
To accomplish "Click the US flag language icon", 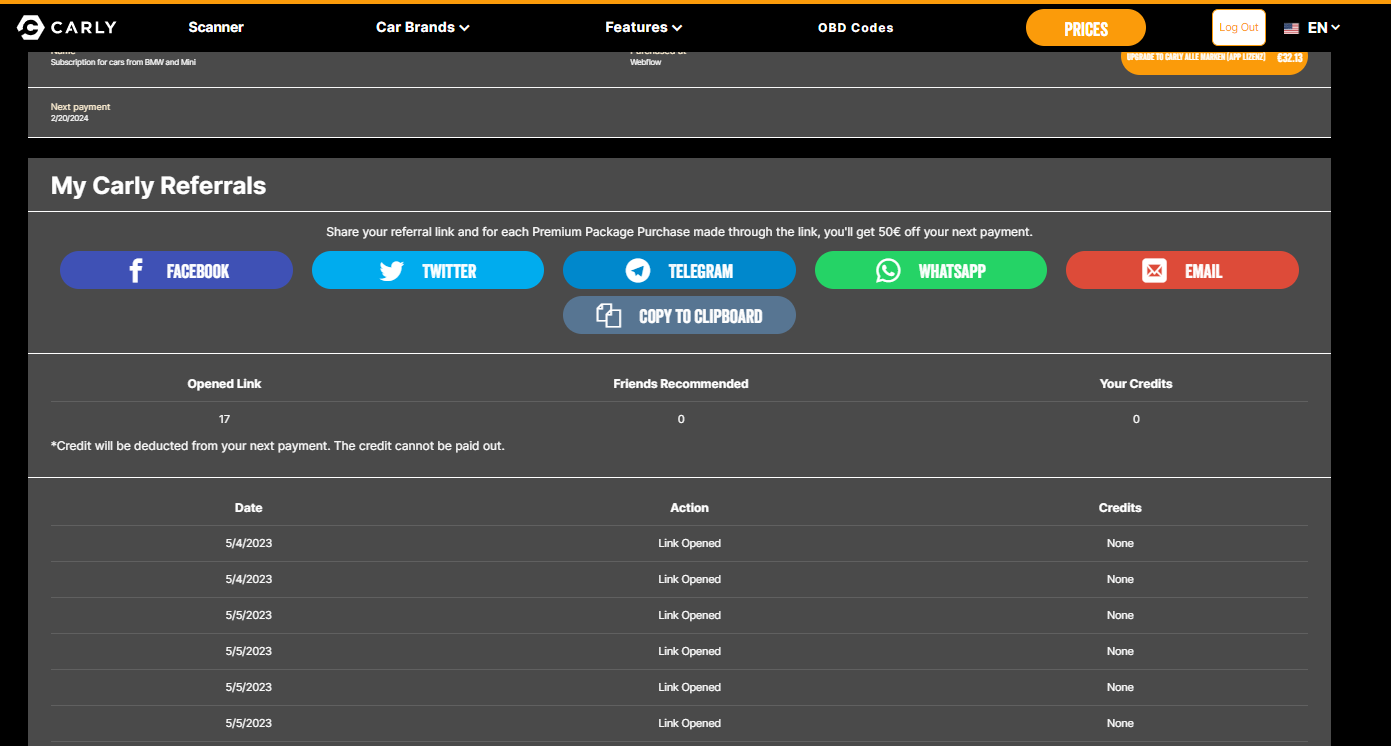I will (1291, 29).
